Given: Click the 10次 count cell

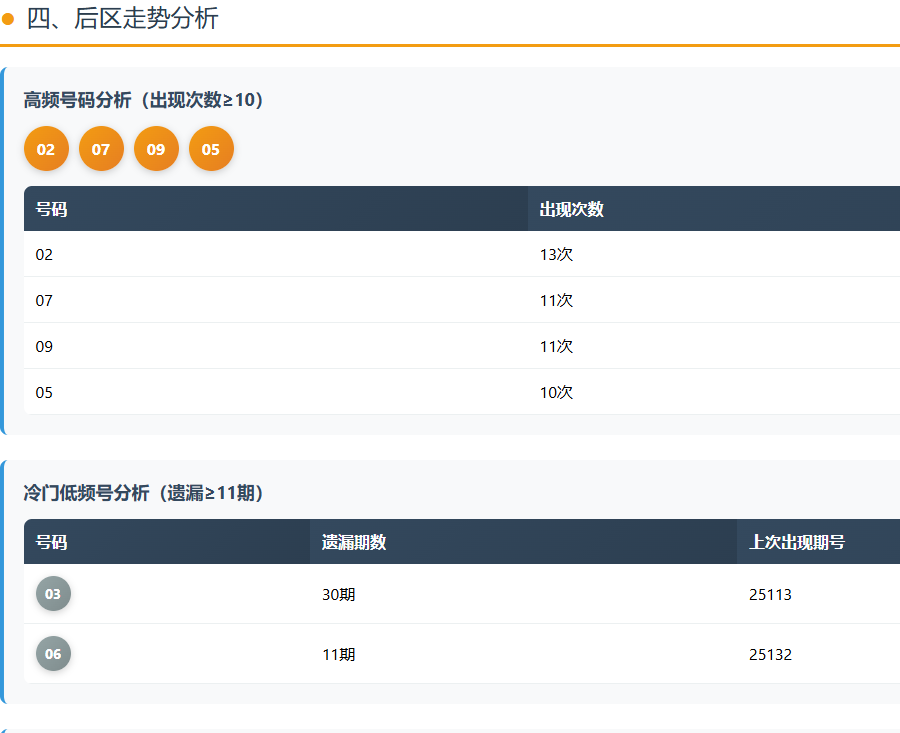Looking at the screenshot, I should point(556,393).
